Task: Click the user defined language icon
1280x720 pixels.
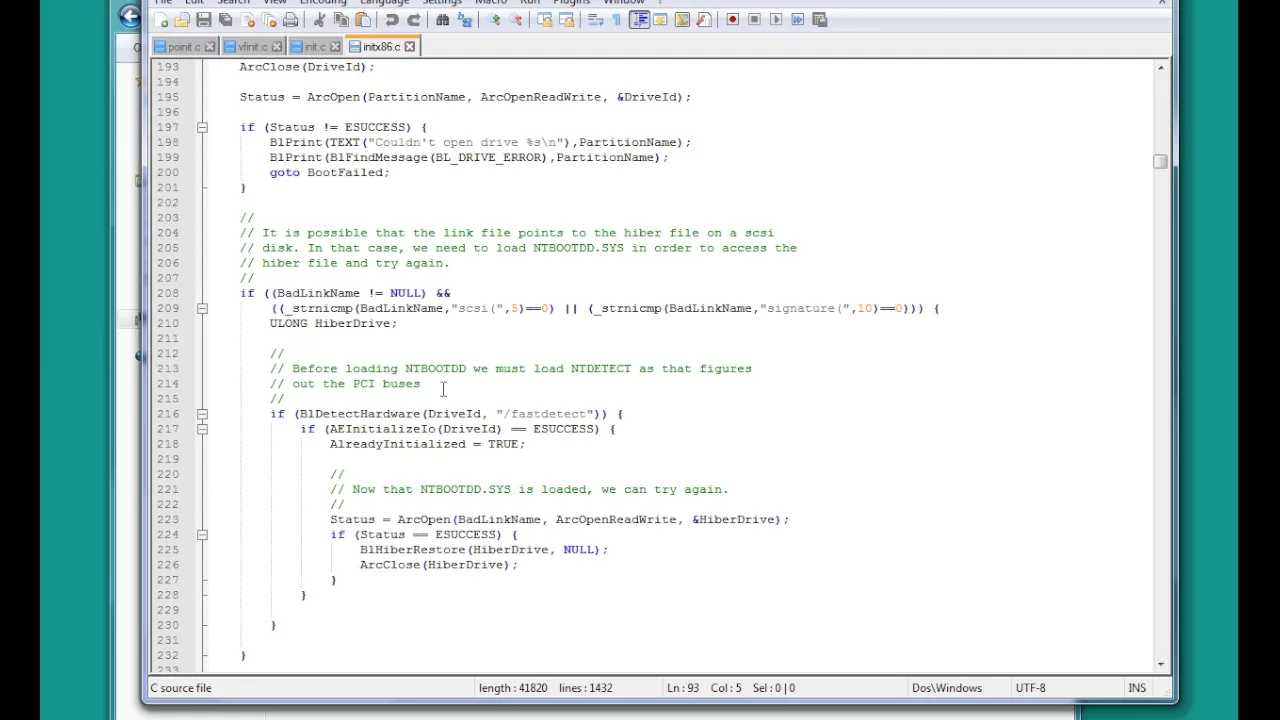Action: 661,19
